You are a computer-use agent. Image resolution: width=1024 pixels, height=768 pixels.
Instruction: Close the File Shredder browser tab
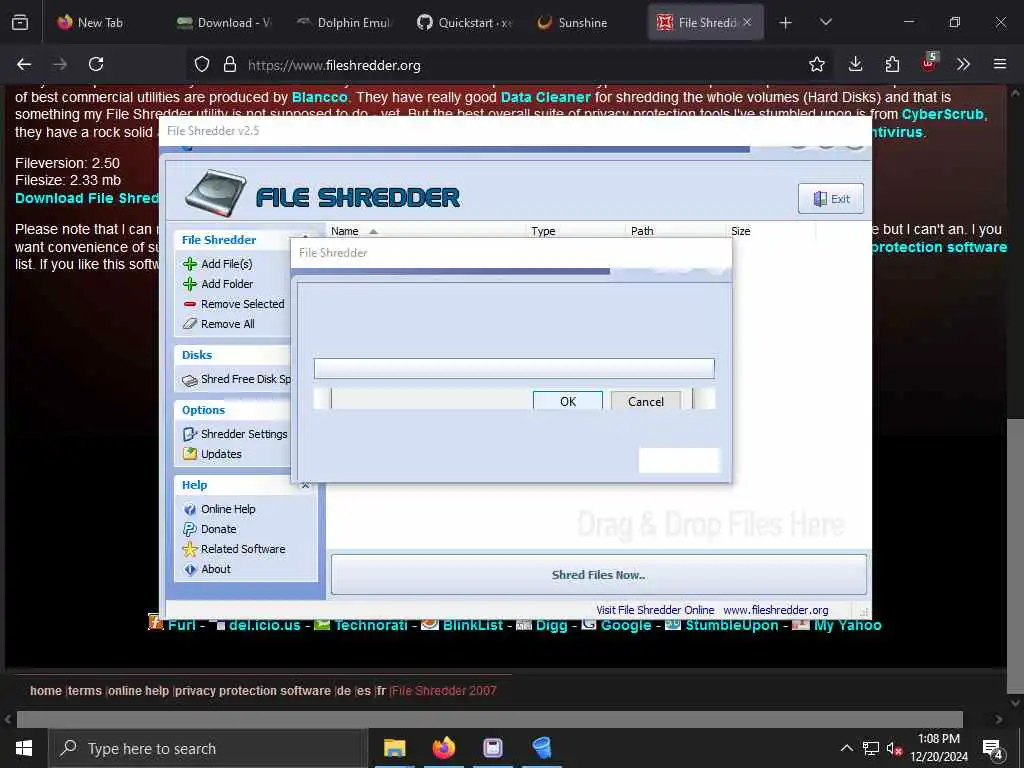(747, 22)
